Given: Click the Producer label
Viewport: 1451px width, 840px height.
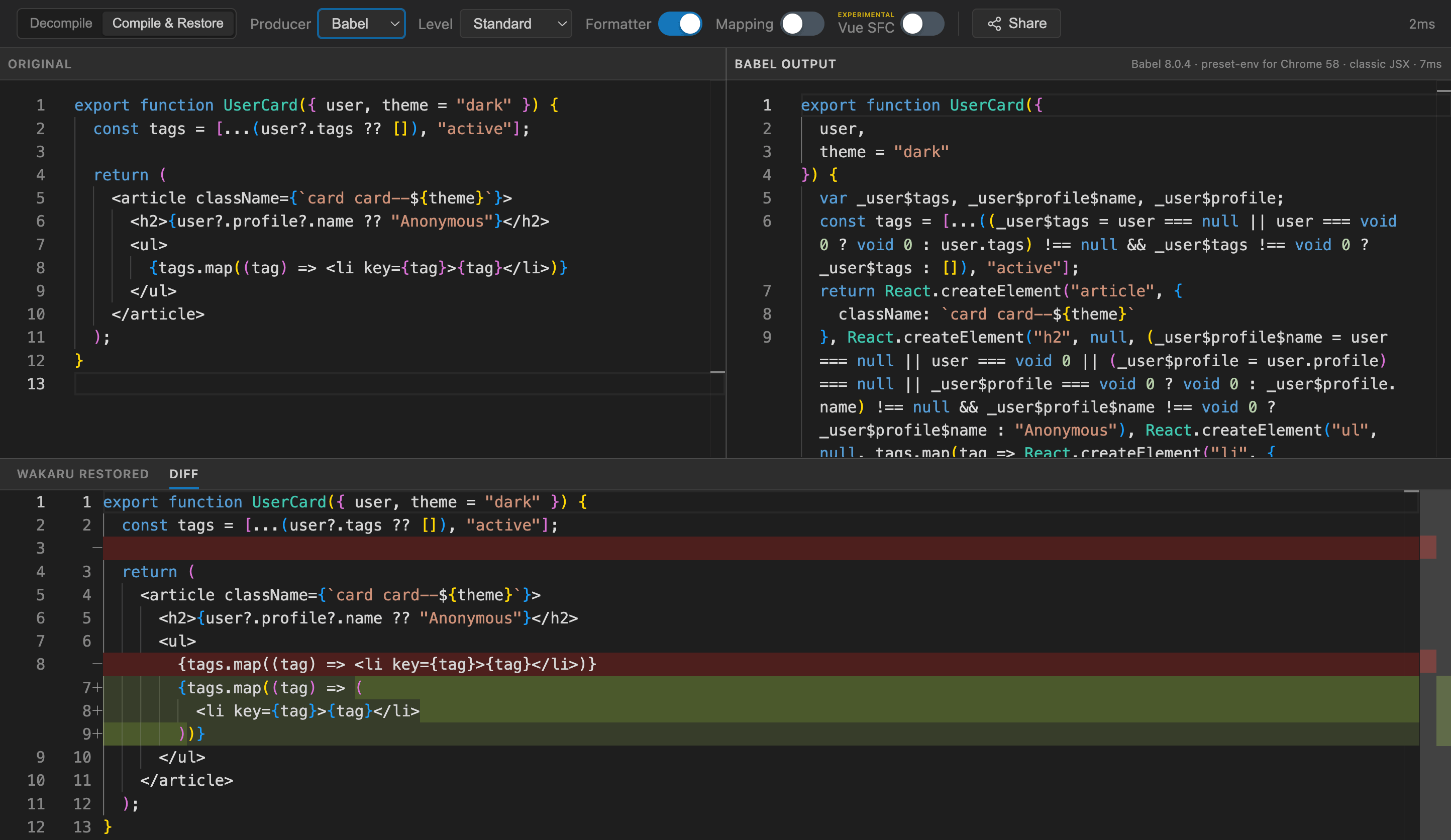Looking at the screenshot, I should 280,24.
